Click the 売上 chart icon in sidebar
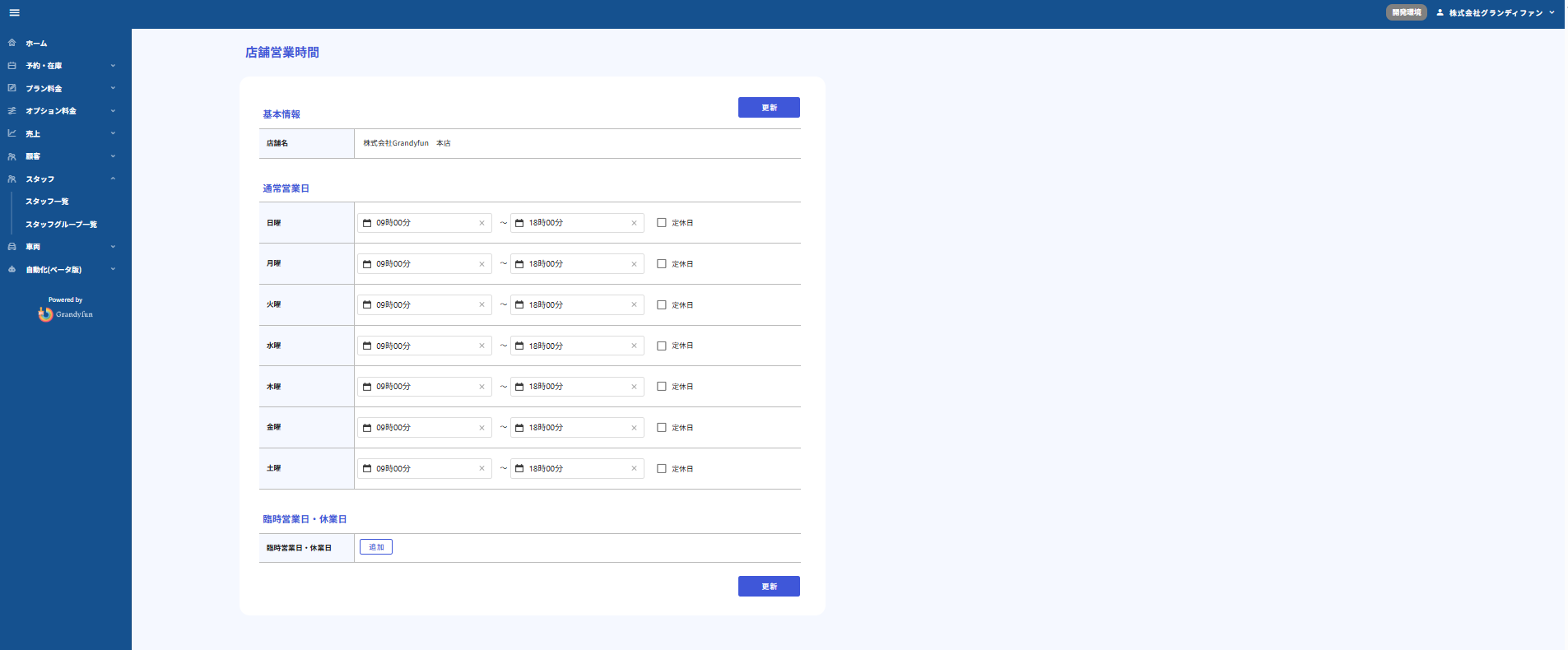The image size is (1568, 650). (x=12, y=133)
